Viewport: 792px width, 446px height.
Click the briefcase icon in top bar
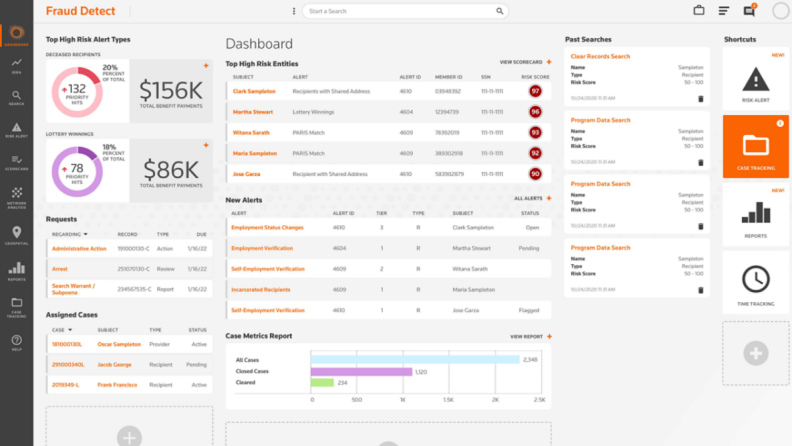click(x=699, y=11)
